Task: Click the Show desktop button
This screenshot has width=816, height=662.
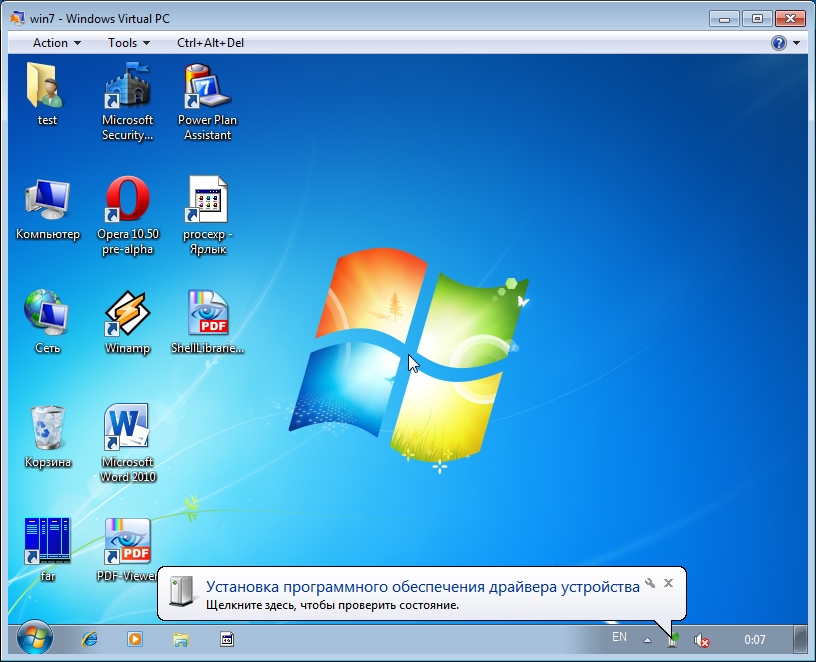Action: [800, 639]
